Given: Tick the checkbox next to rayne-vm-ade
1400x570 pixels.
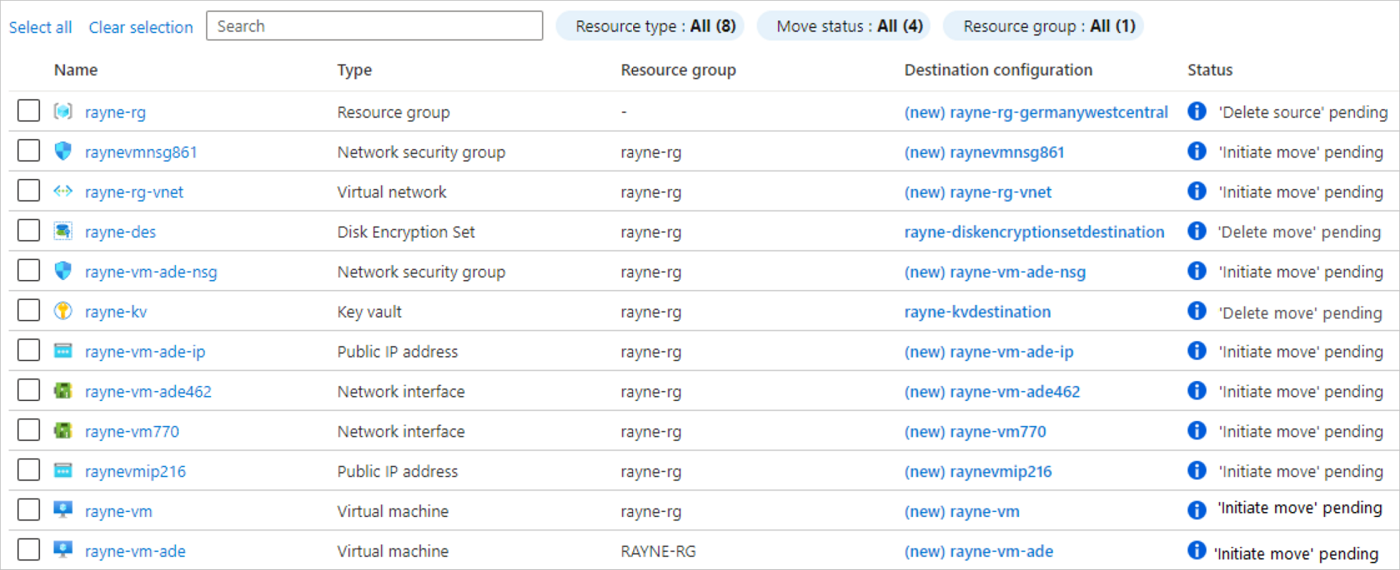Looking at the screenshot, I should [28, 551].
